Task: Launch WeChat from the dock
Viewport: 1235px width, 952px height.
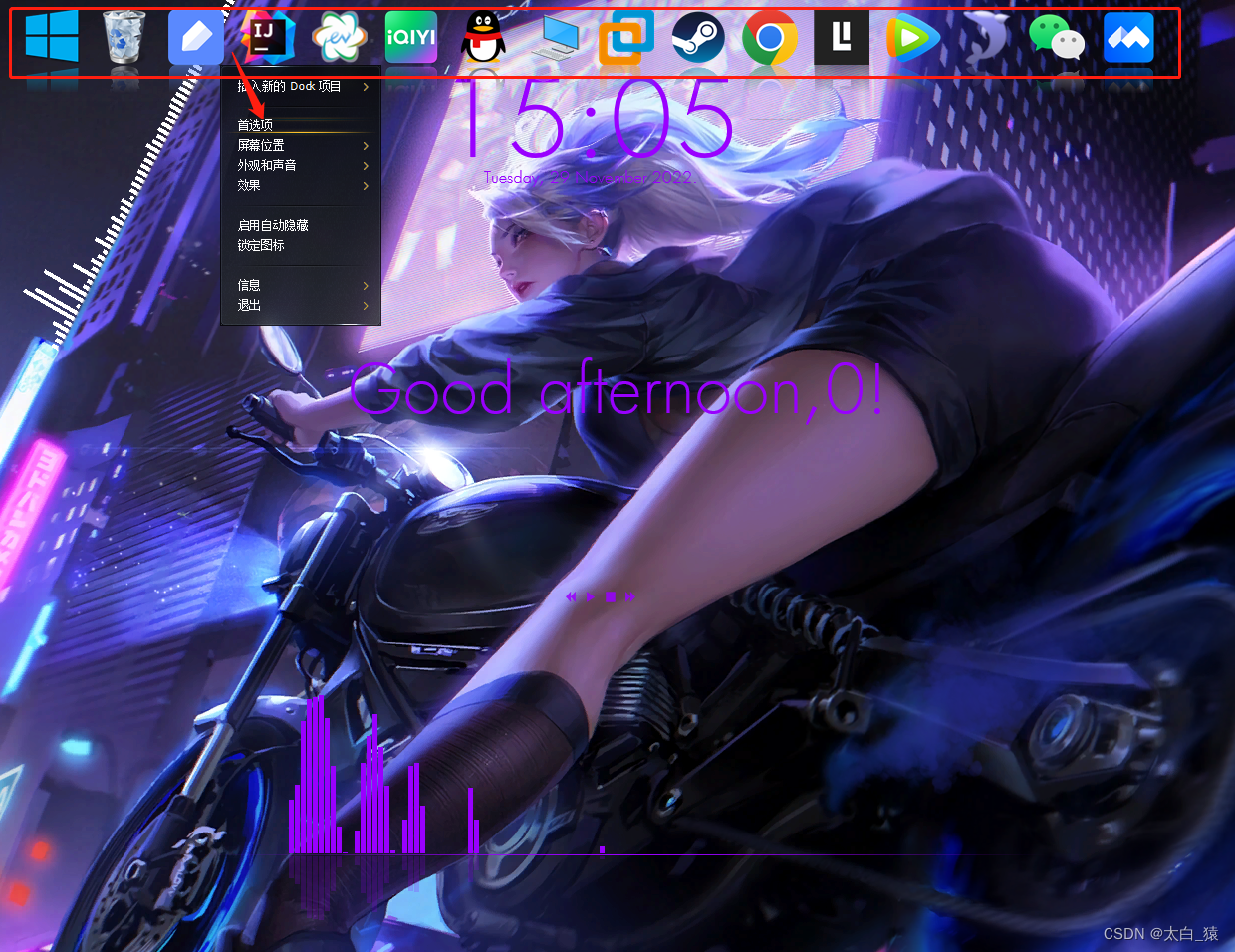Action: coord(1057,38)
